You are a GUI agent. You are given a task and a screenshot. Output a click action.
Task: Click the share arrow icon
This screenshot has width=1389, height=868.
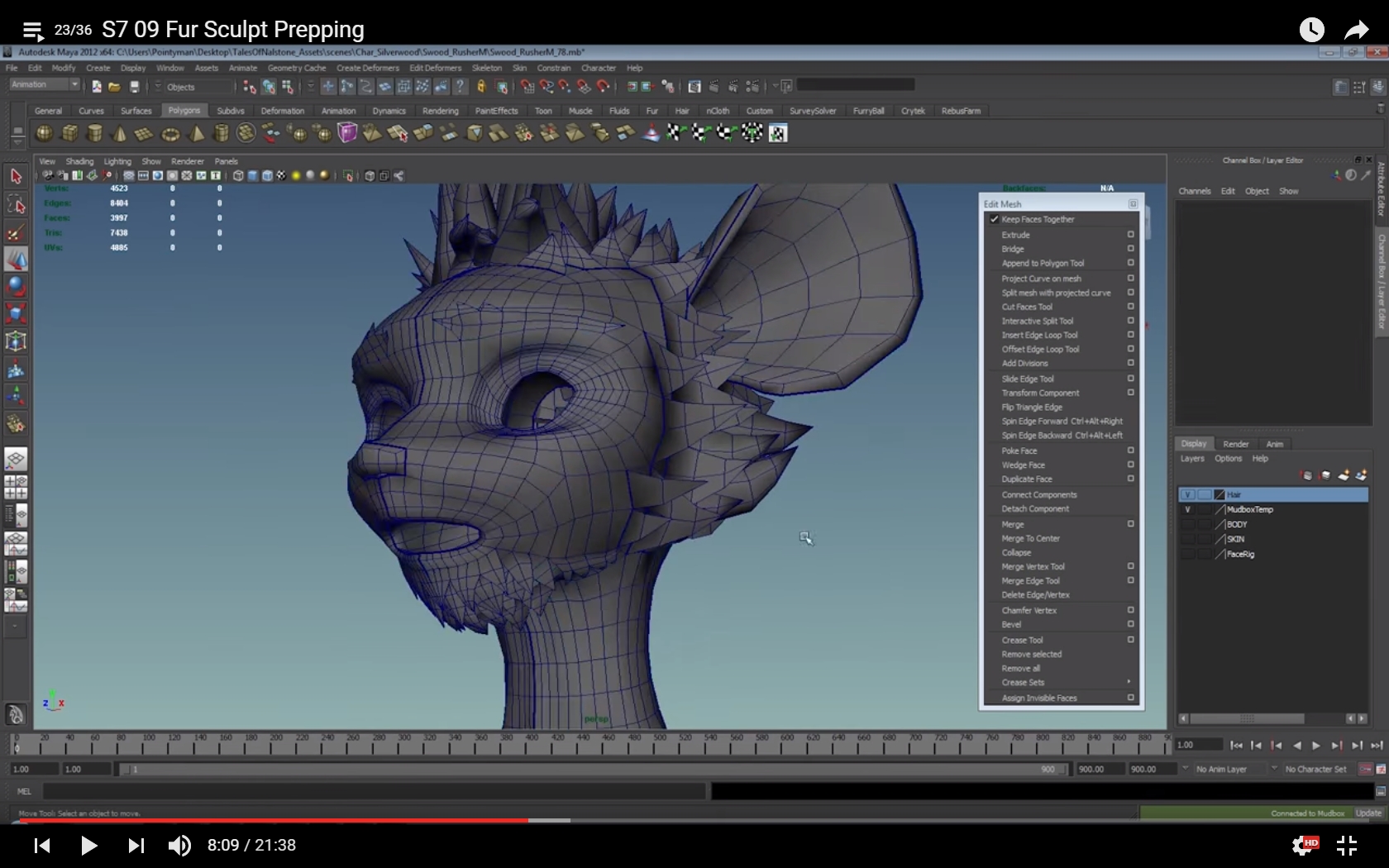click(x=1356, y=31)
